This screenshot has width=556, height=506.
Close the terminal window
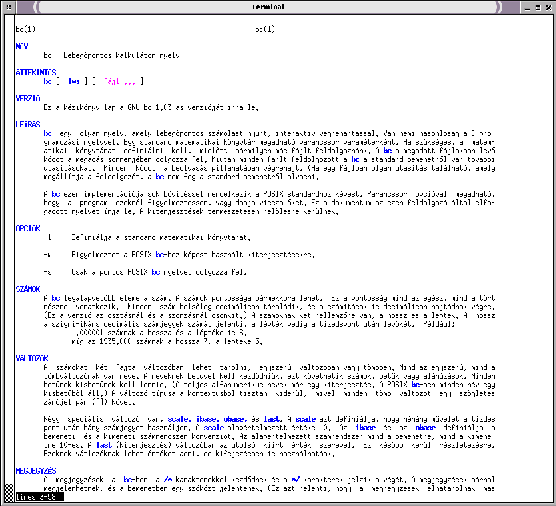click(549, 7)
